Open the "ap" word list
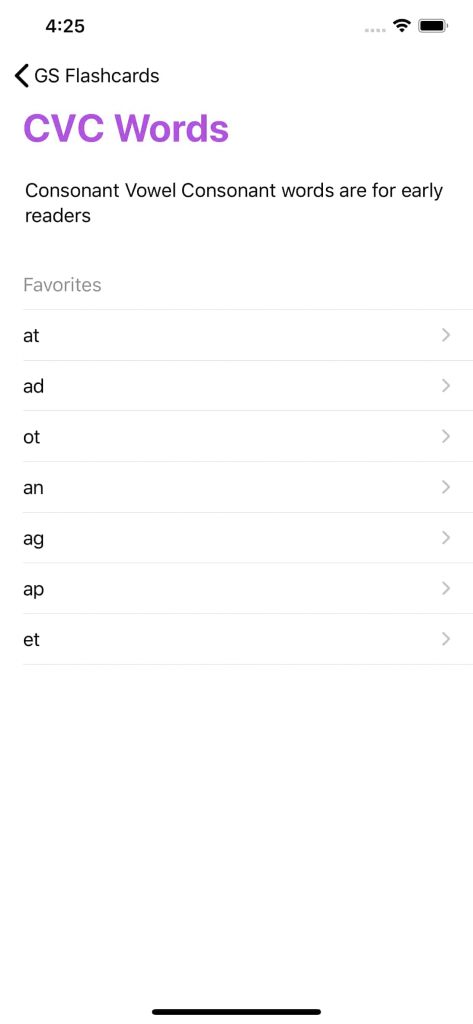The image size is (473, 1024). coord(248,588)
